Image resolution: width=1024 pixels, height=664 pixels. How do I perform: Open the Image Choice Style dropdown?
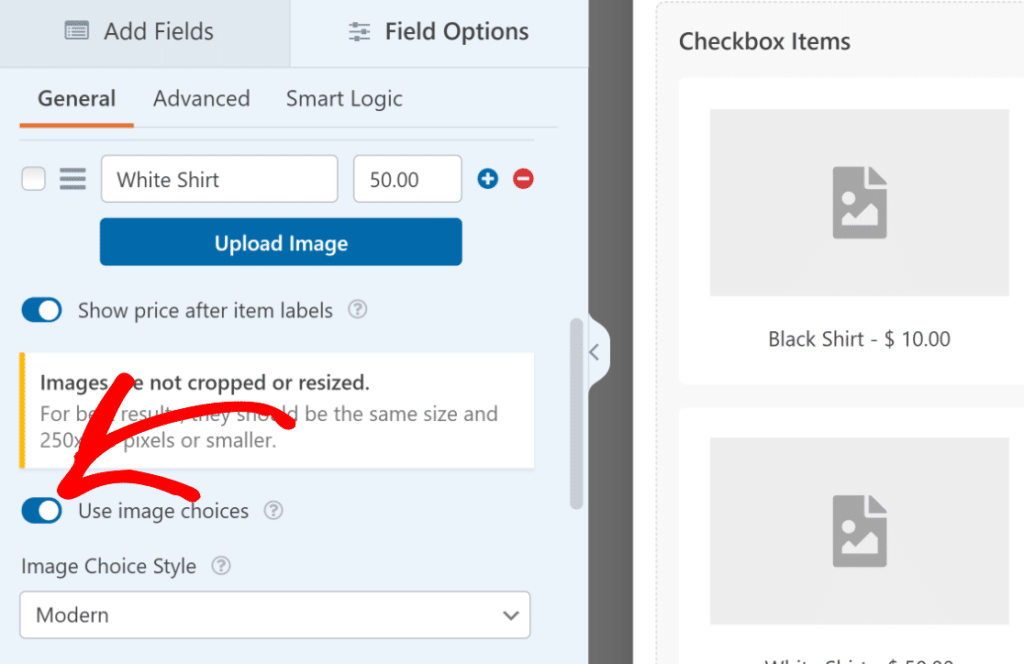(275, 615)
